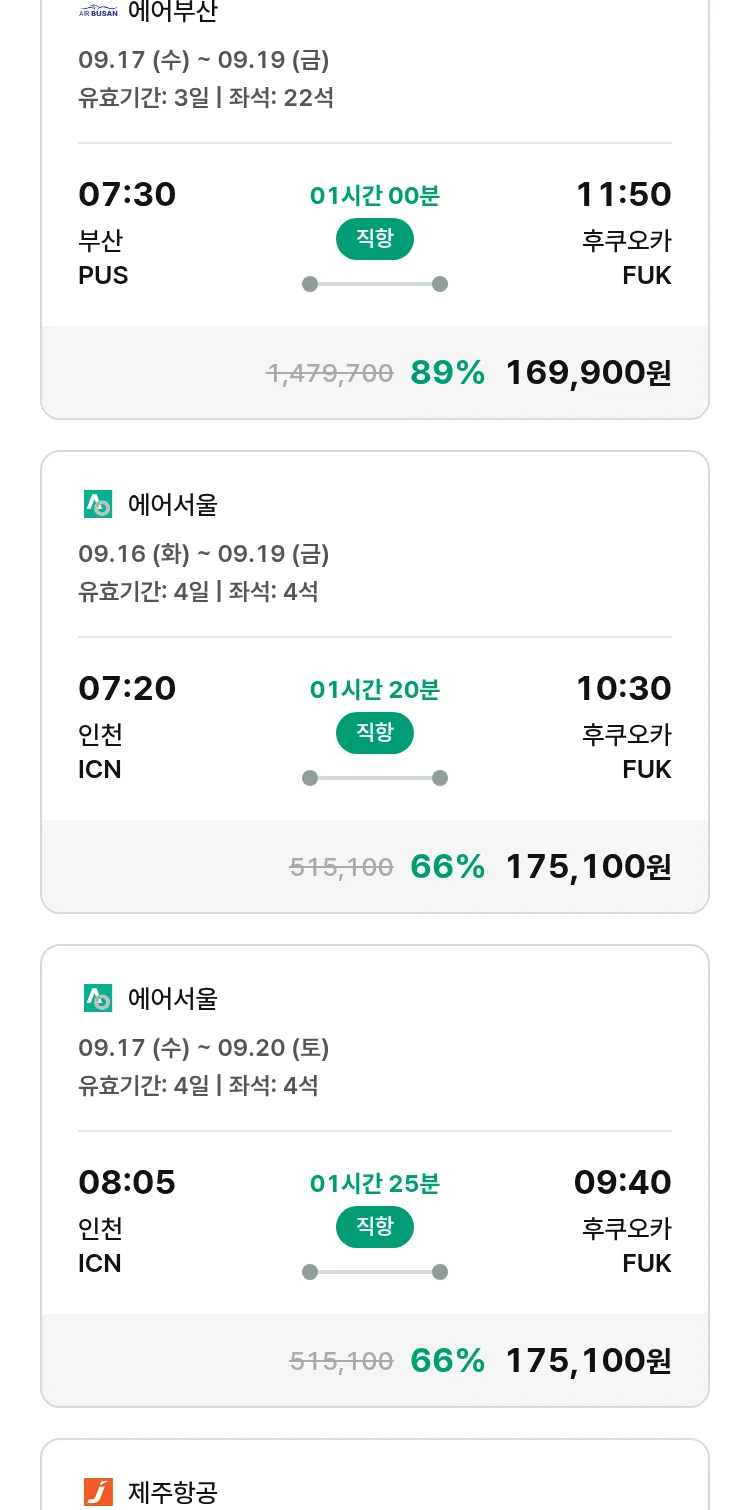Tap the 직항 badge on 08:05 Incheon flight
The height and width of the screenshot is (1510, 750).
tap(375, 1227)
